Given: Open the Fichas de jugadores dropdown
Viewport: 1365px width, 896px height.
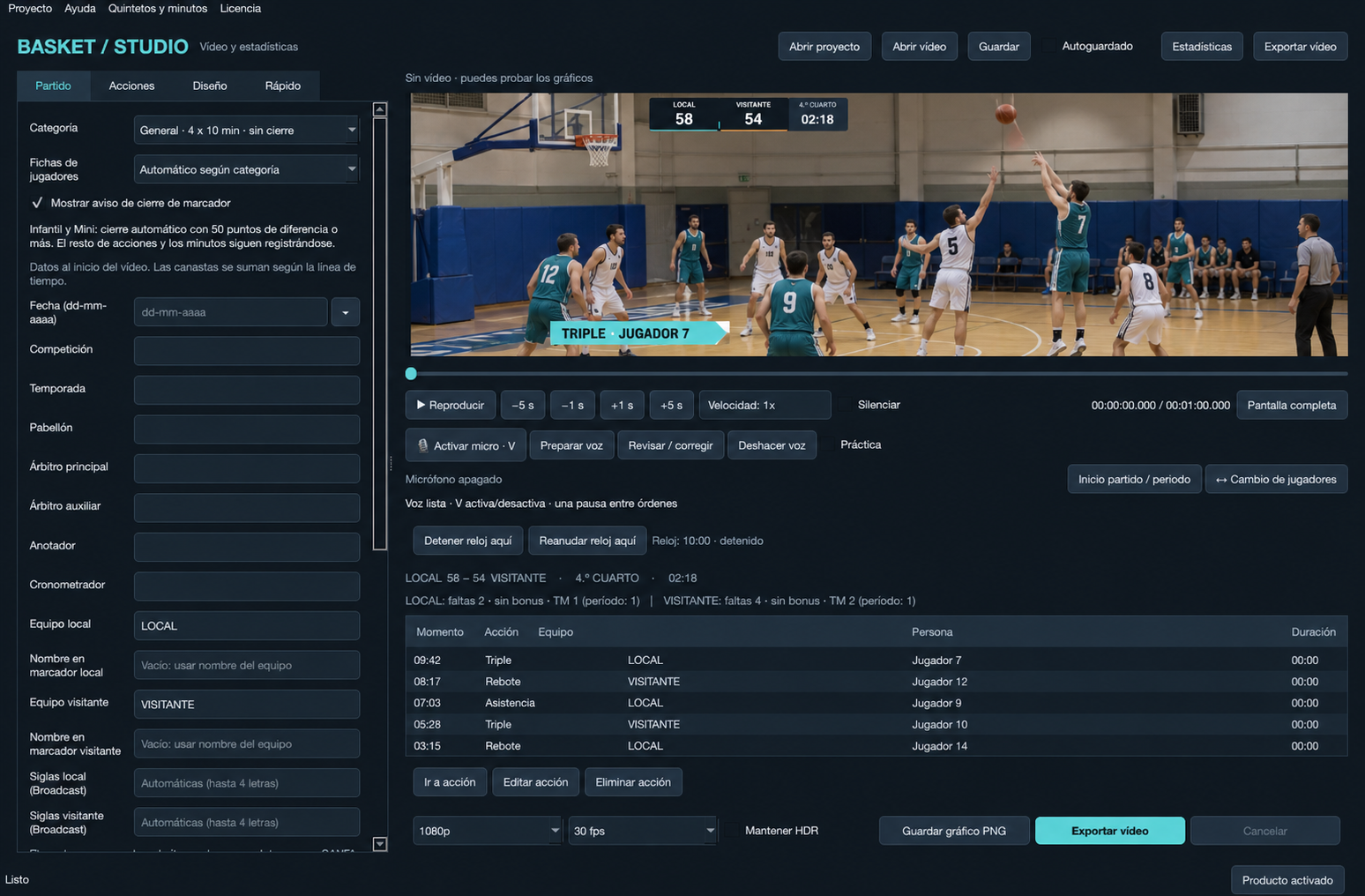Looking at the screenshot, I should point(246,169).
